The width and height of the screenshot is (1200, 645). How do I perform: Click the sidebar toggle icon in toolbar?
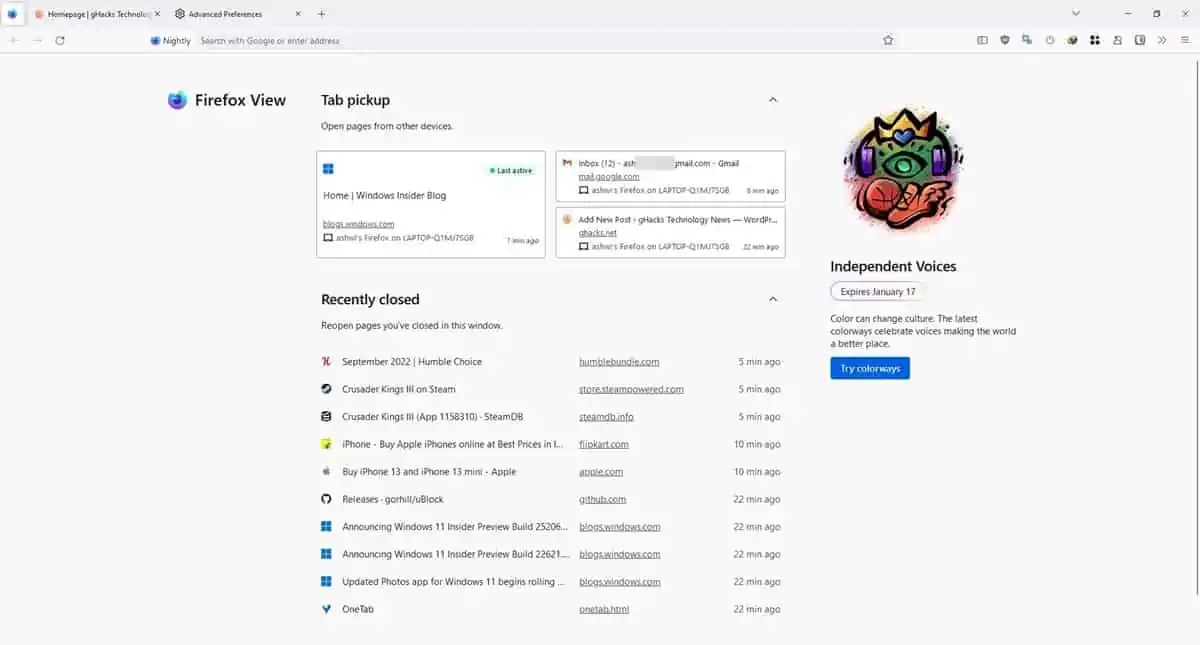982,40
